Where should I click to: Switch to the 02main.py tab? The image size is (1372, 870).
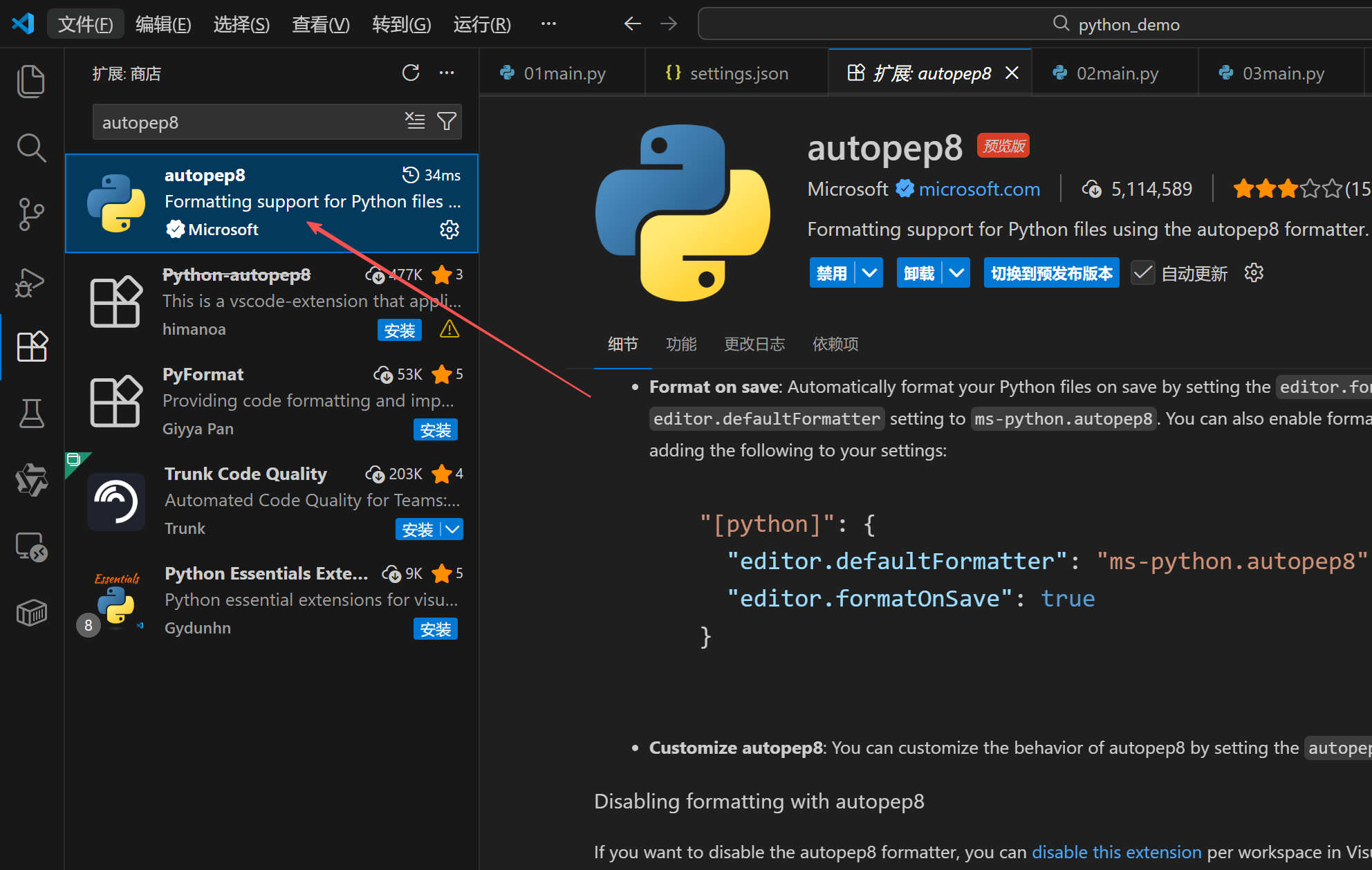pos(1115,73)
